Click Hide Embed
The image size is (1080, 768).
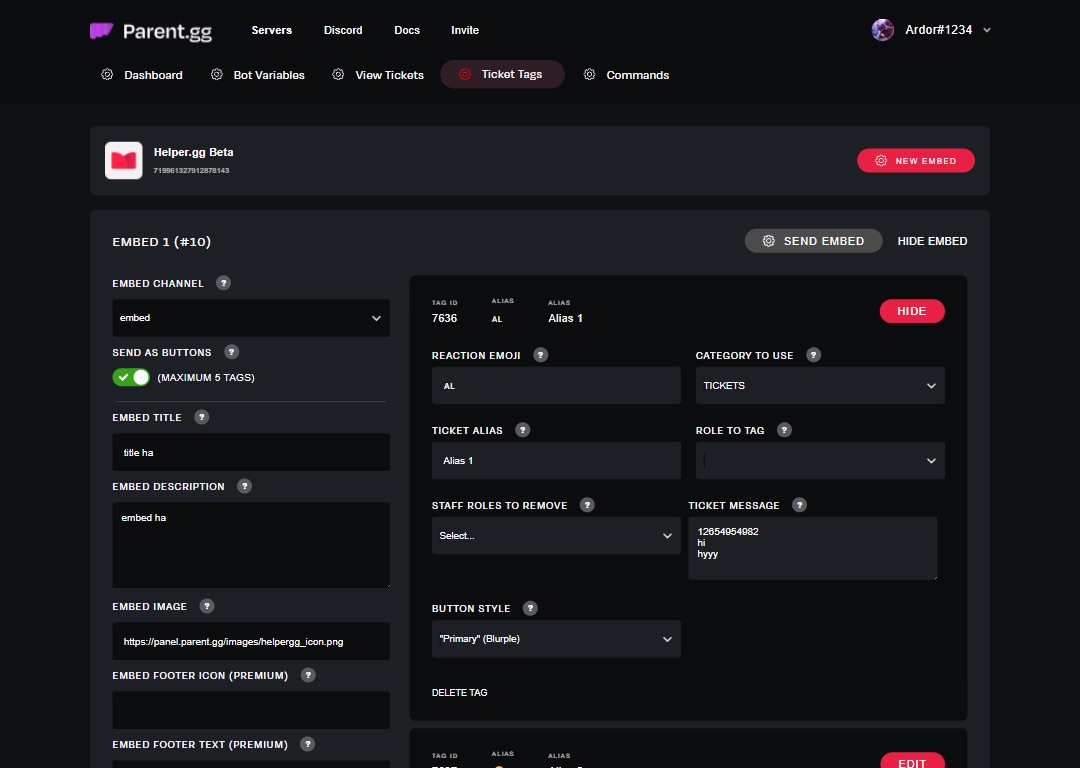click(932, 241)
